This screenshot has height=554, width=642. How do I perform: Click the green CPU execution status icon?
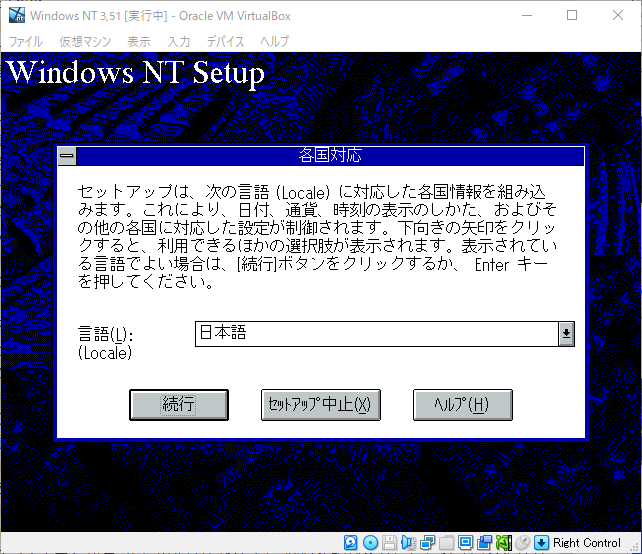[x=504, y=543]
